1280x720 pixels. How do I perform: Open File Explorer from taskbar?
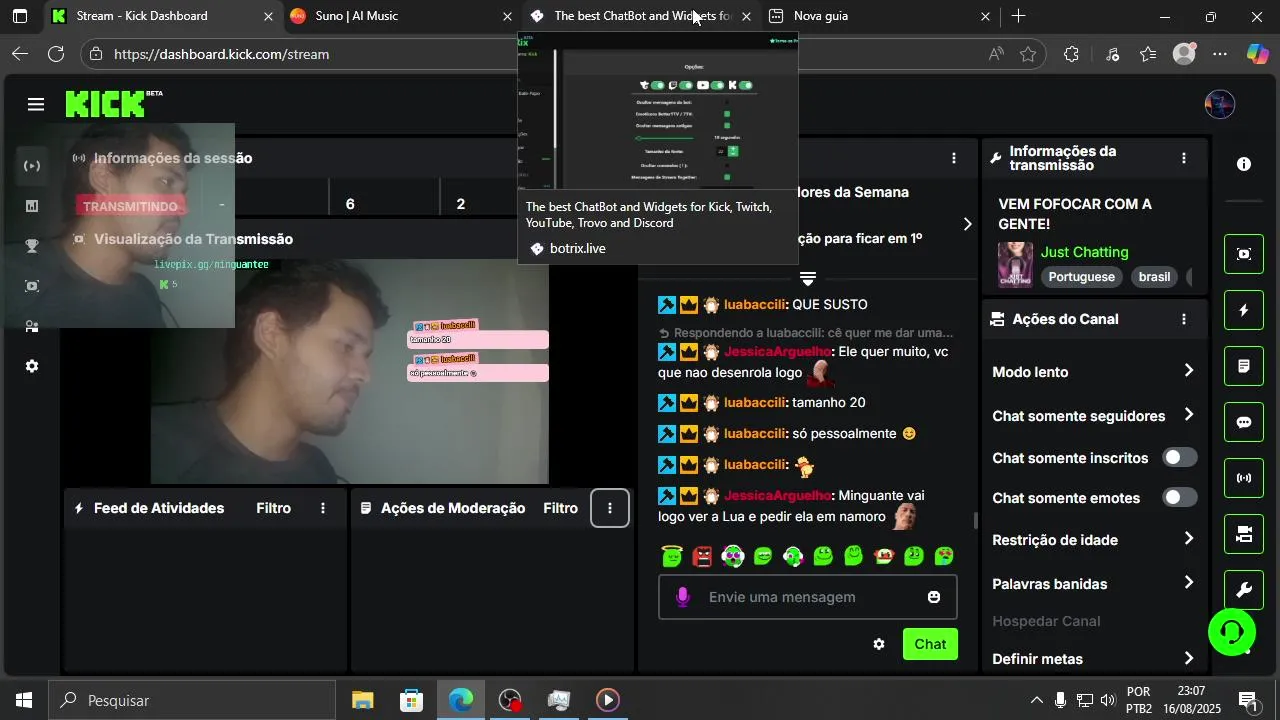click(x=362, y=700)
